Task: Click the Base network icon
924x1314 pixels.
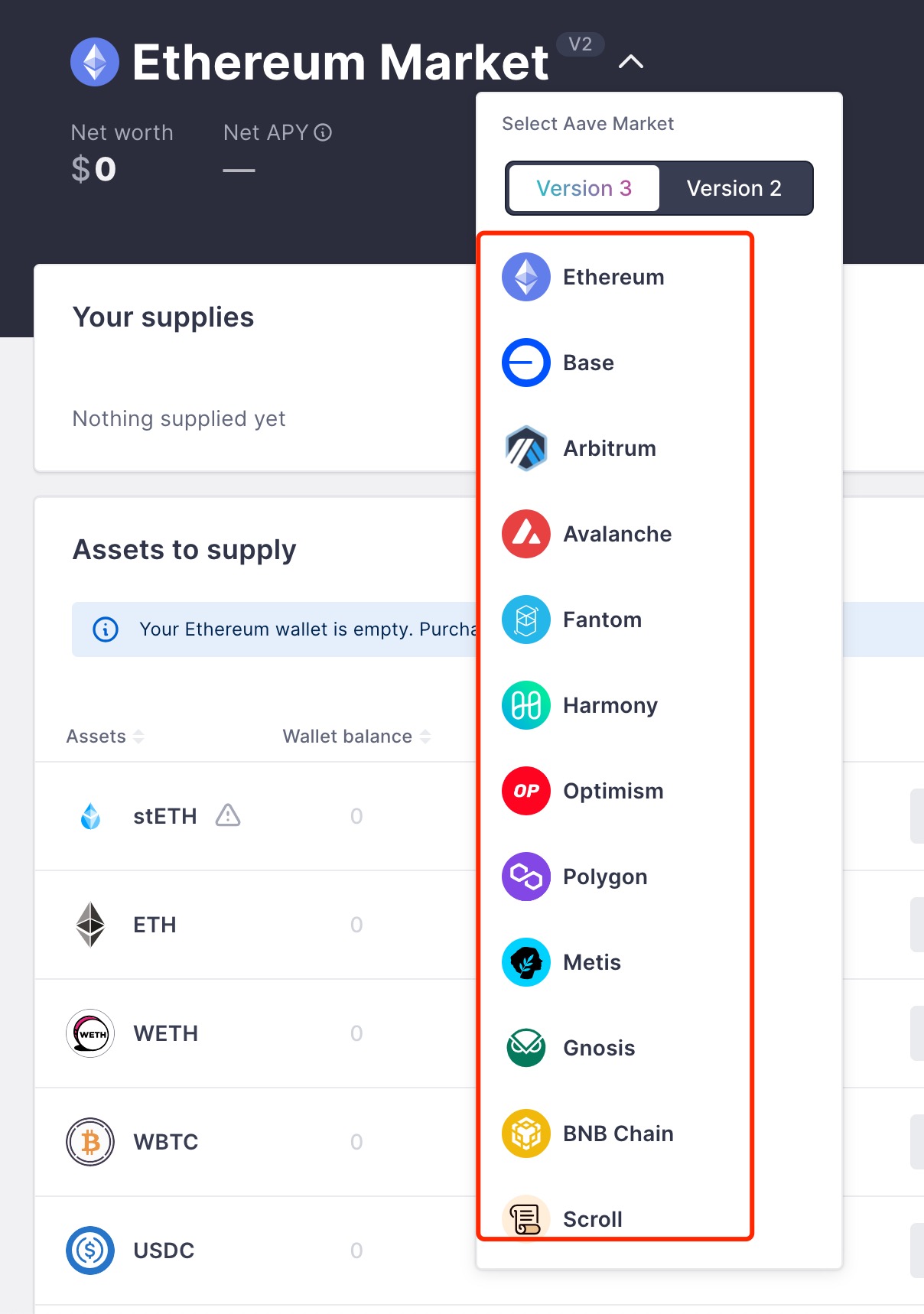Action: pyautogui.click(x=526, y=363)
